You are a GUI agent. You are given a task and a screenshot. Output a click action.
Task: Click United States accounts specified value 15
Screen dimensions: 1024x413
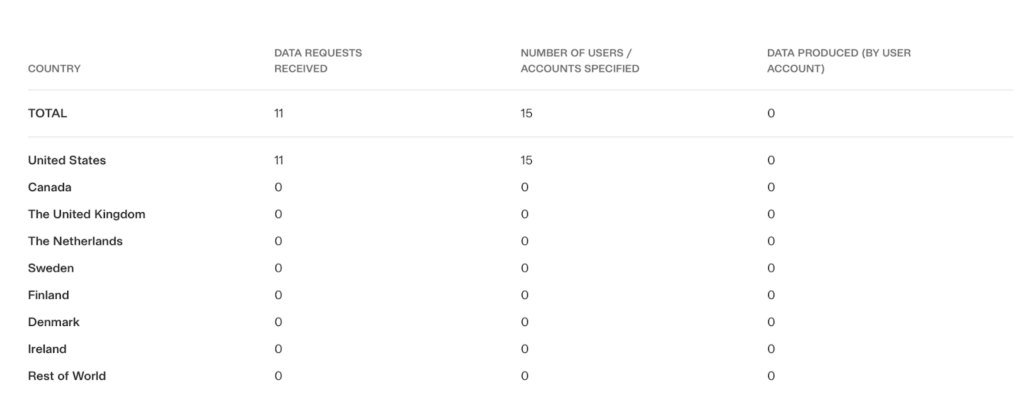(x=526, y=160)
